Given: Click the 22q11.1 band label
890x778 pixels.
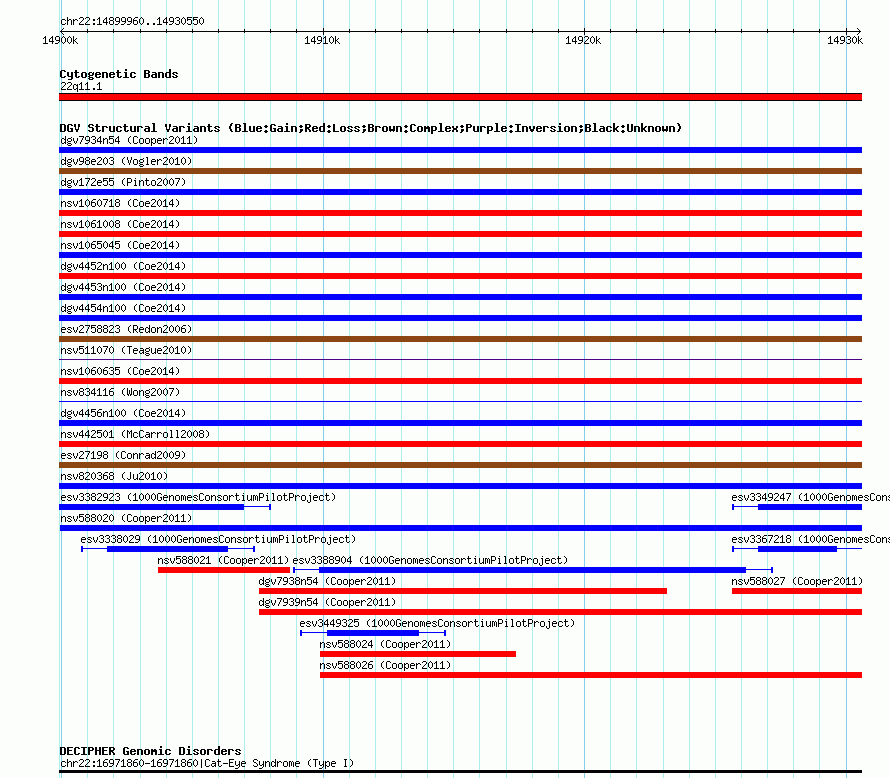Looking at the screenshot, I should pos(81,87).
